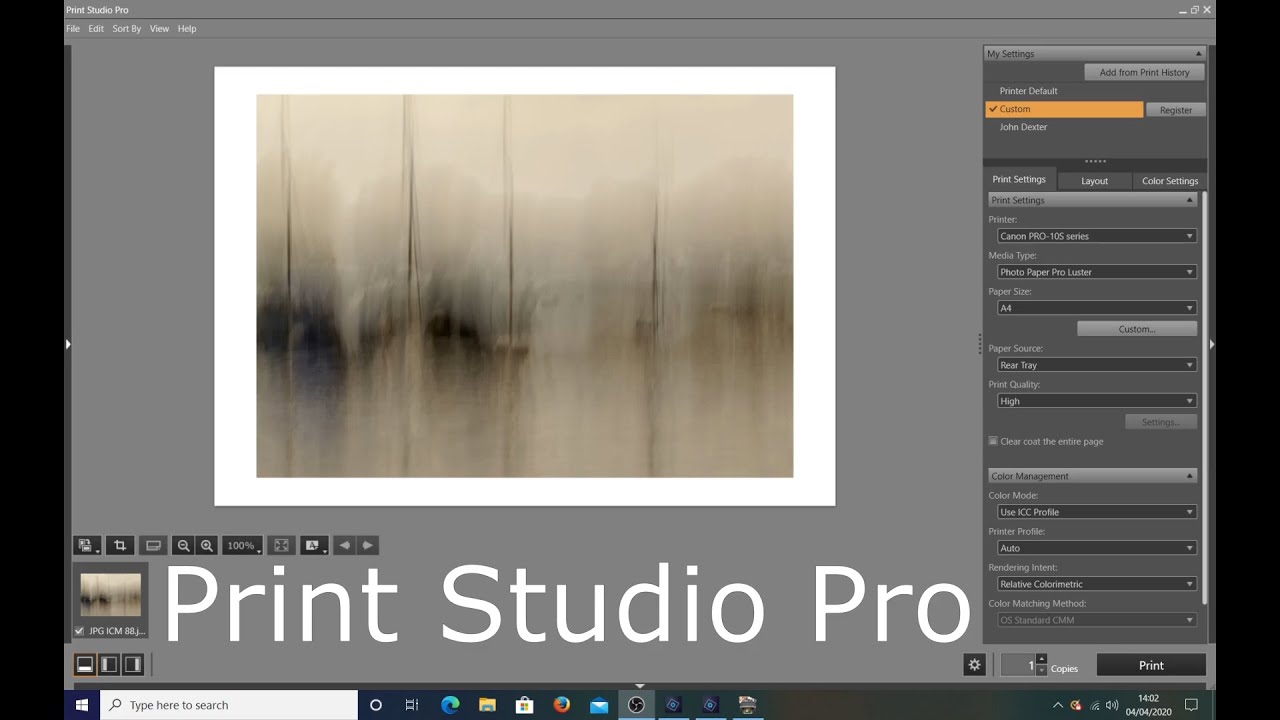1280x720 pixels.
Task: Open the Print Quality High dropdown
Action: pos(1097,401)
